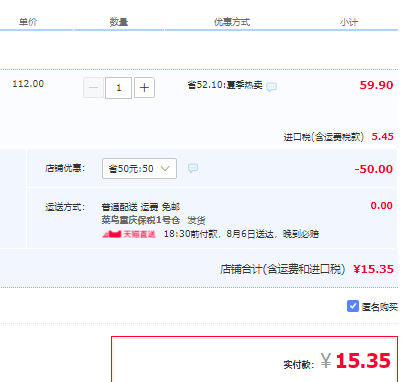Increase quantity with the plus button
This screenshot has height=382, width=403.
[x=144, y=88]
